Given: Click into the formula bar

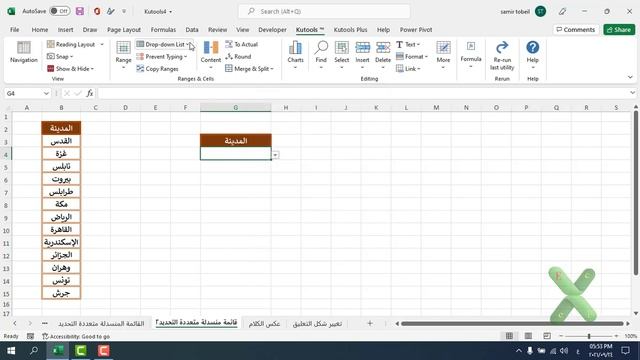Looking at the screenshot, I should pyautogui.click(x=363, y=93).
